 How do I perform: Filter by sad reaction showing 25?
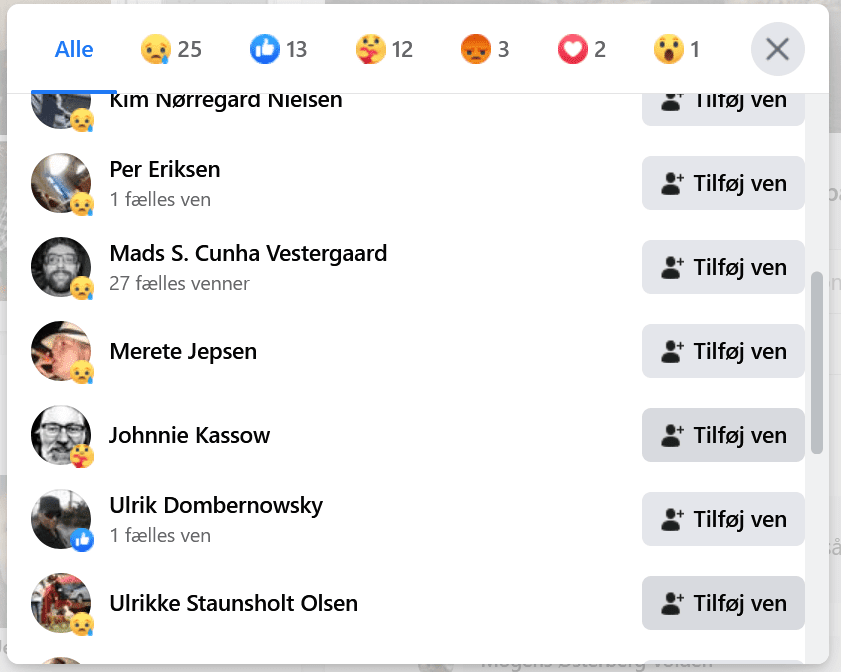click(x=171, y=49)
